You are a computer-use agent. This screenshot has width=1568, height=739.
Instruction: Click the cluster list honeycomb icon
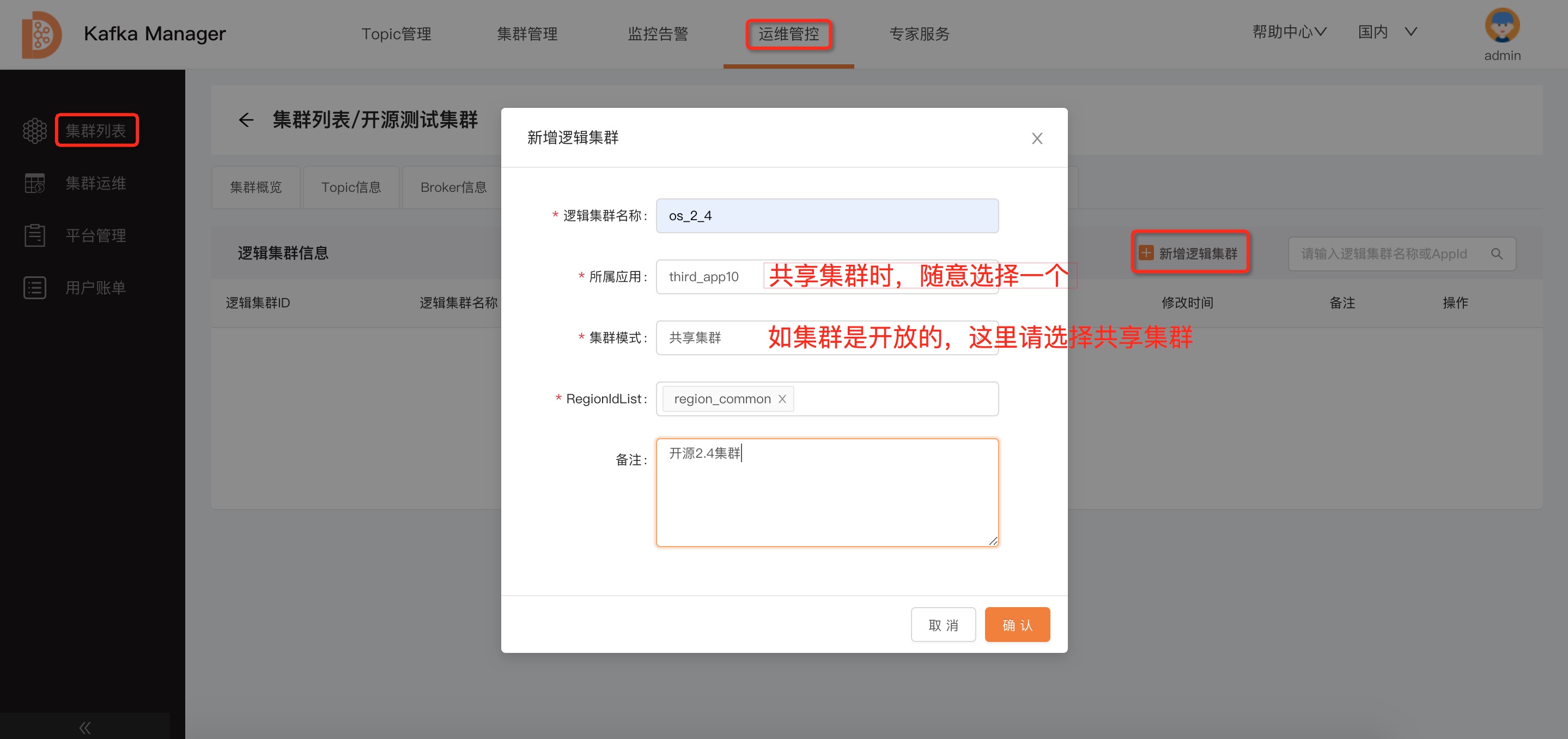click(x=35, y=131)
